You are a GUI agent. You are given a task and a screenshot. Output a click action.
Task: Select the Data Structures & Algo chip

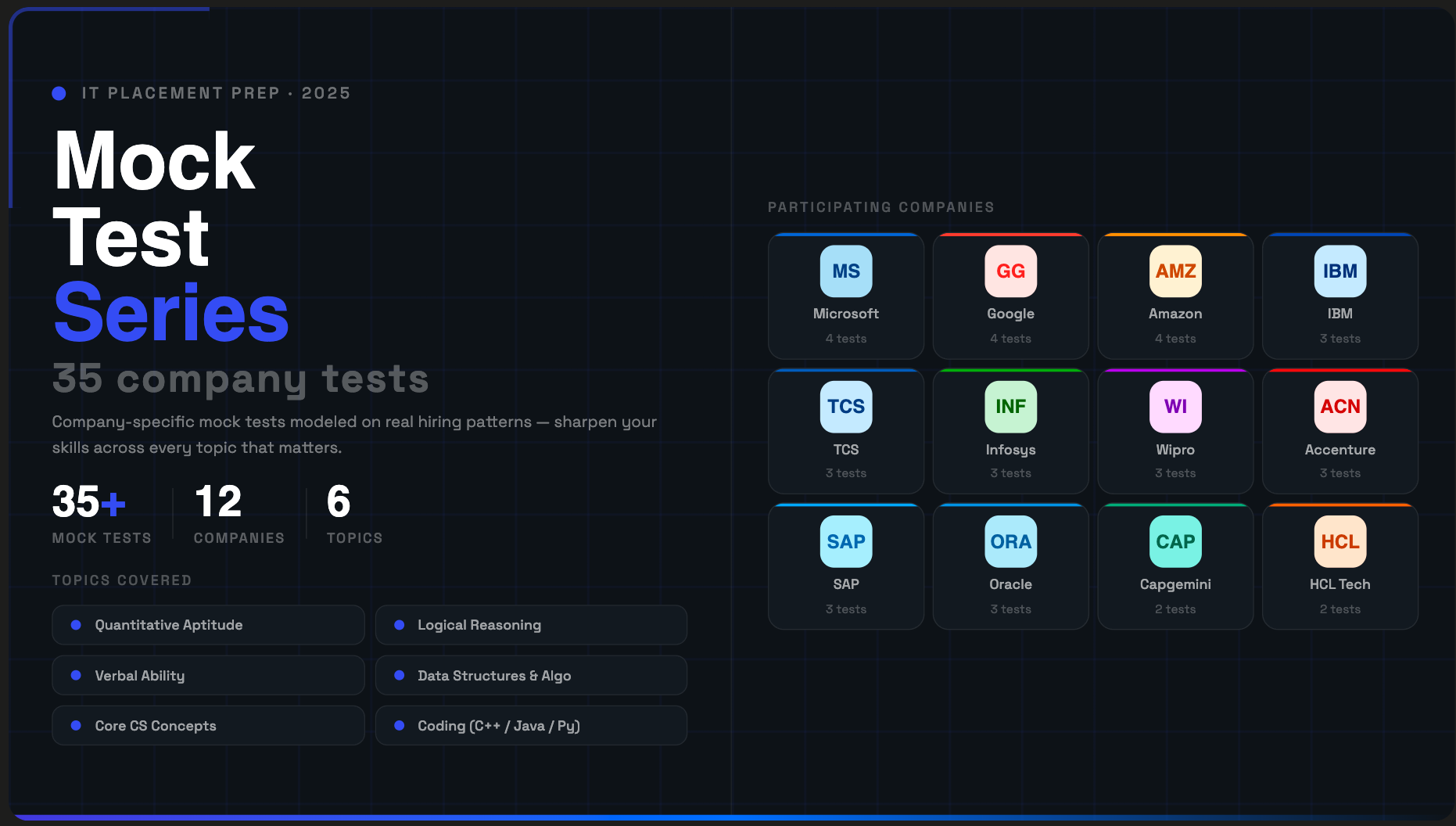point(531,675)
